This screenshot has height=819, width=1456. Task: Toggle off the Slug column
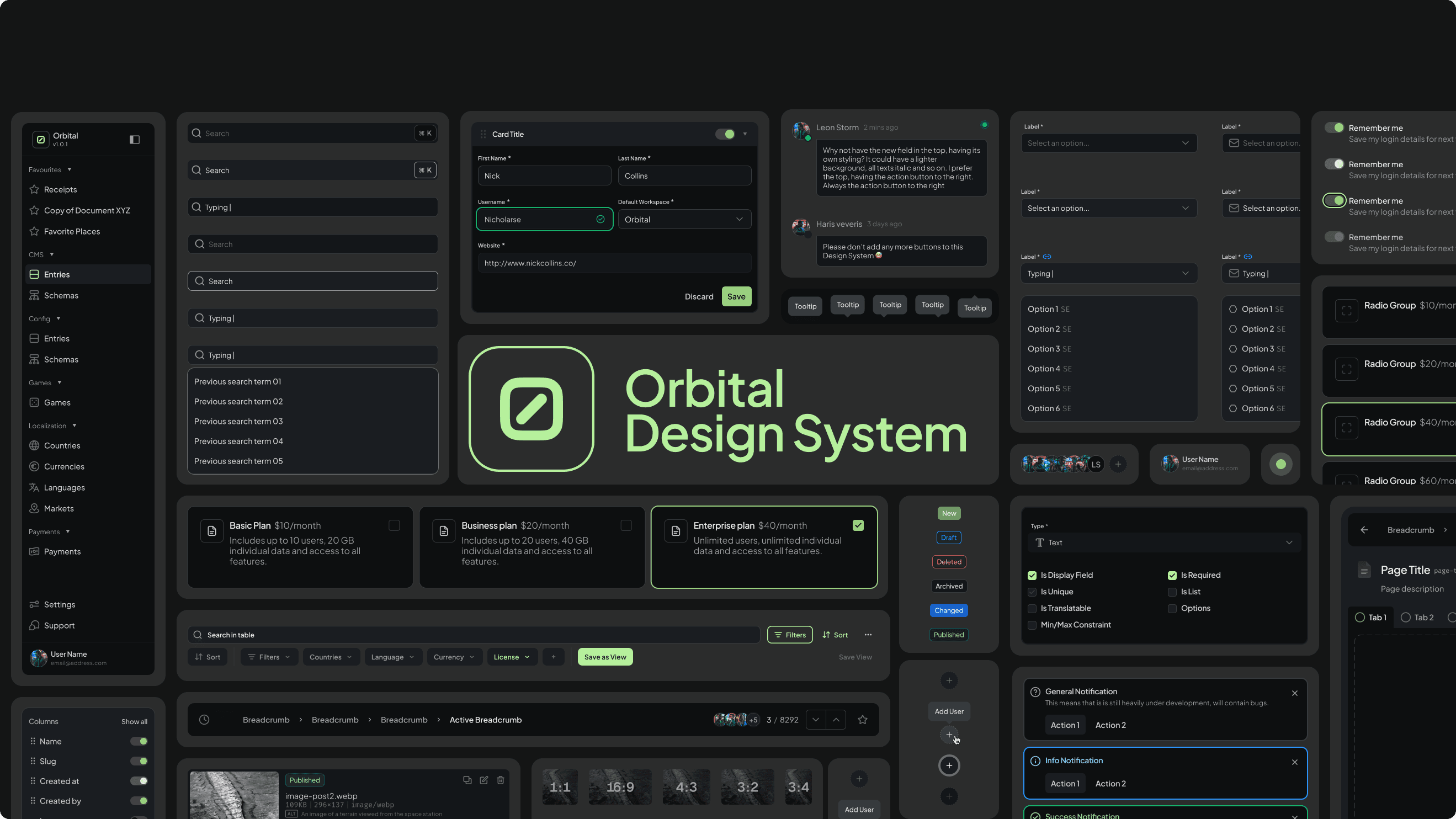[x=139, y=761]
